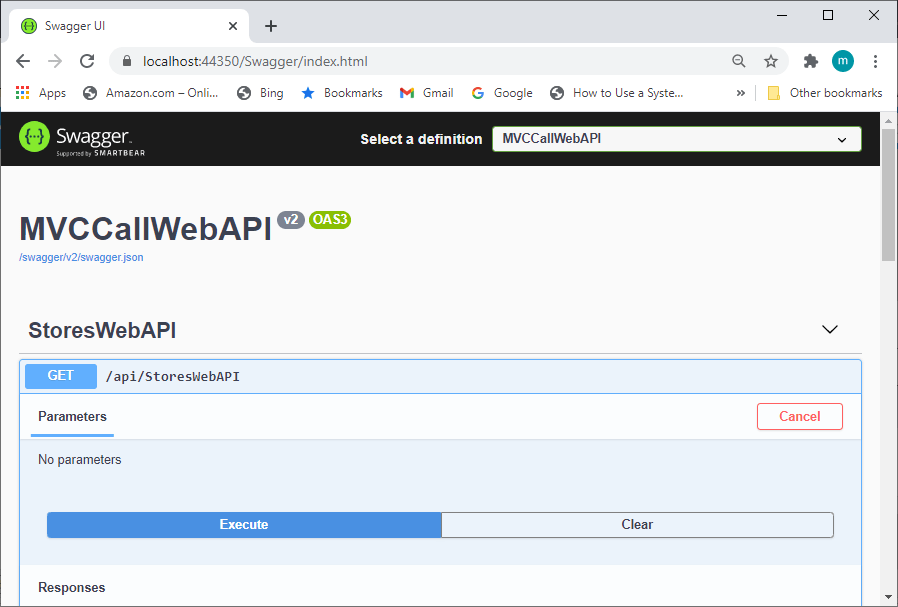Open the zoom search icon in address bar
898x607 pixels.
(739, 61)
